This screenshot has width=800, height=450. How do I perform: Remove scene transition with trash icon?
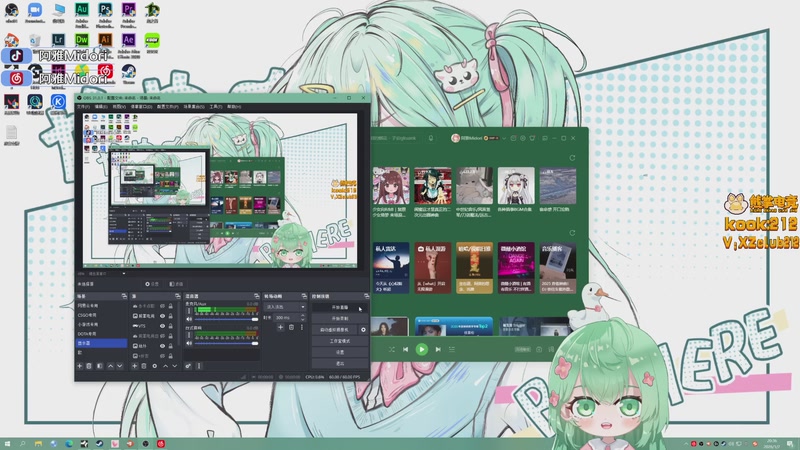coord(291,328)
